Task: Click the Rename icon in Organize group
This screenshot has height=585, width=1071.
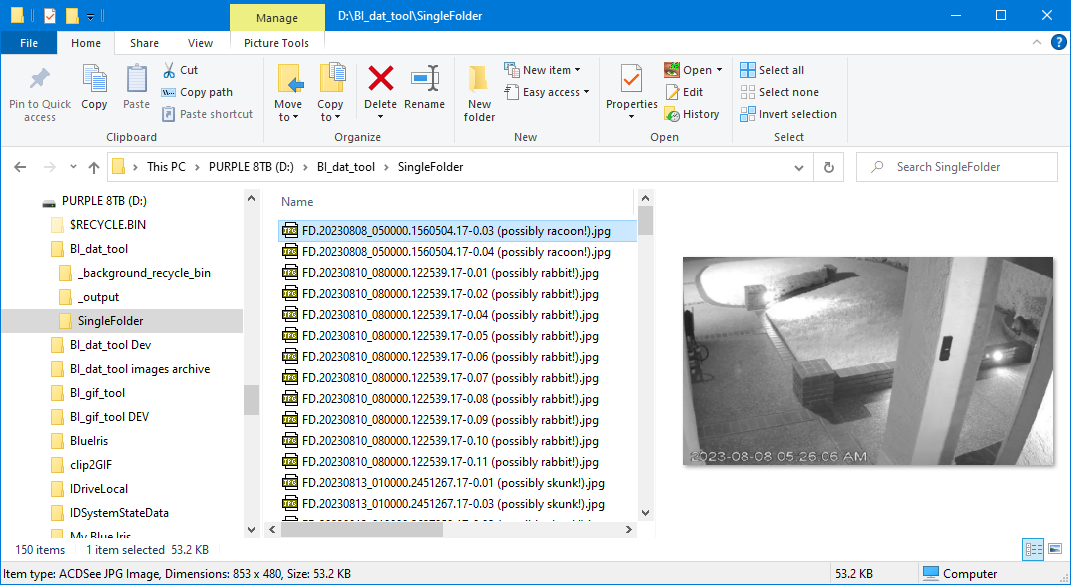Action: pos(424,80)
